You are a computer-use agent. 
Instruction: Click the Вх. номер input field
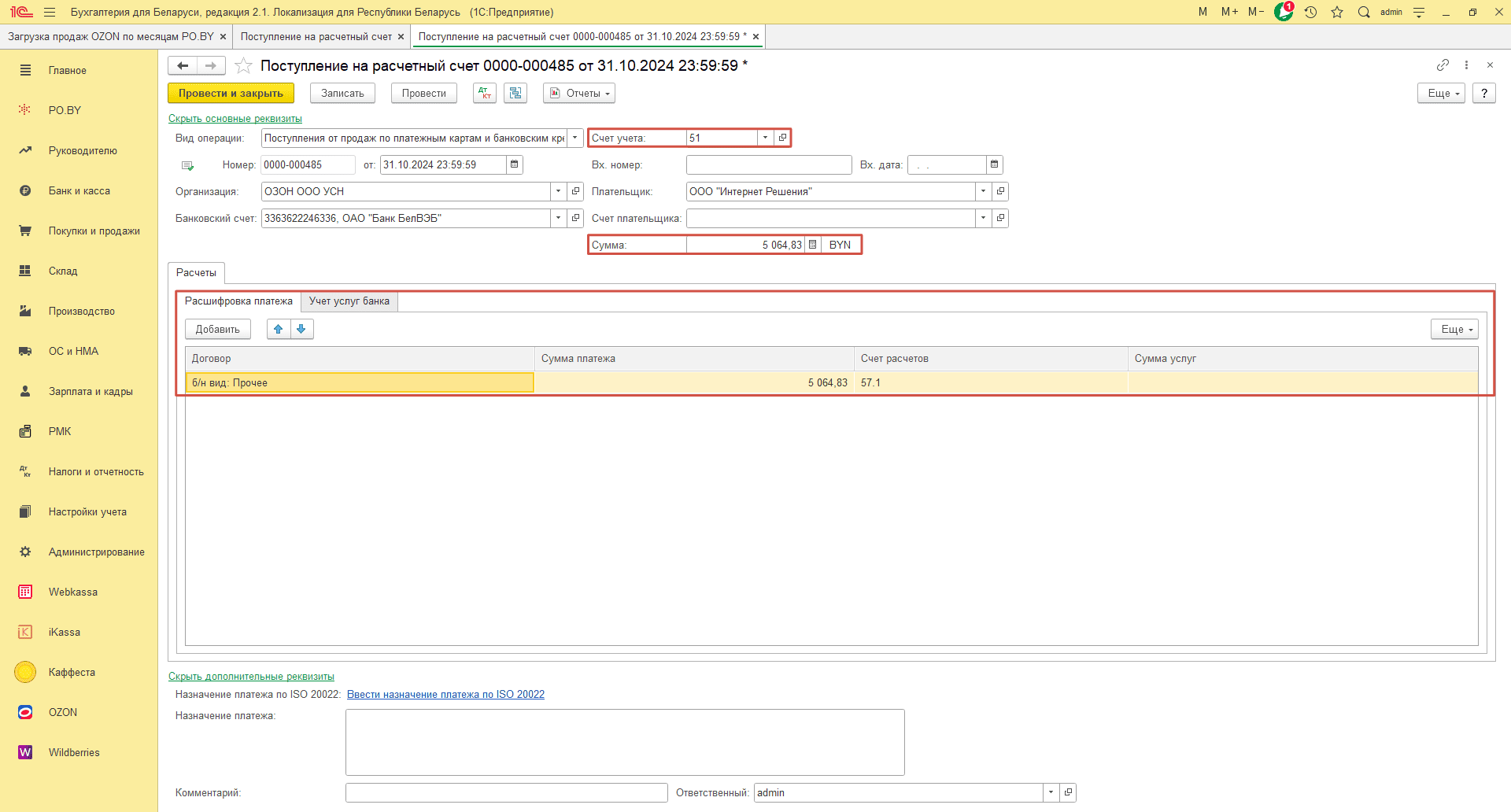[769, 164]
